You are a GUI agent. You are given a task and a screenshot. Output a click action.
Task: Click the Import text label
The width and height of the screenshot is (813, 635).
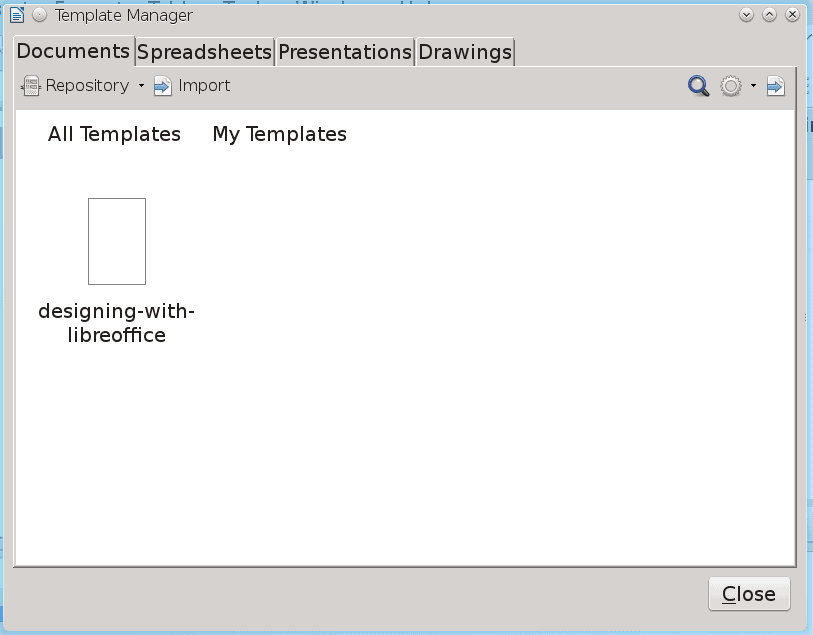pyautogui.click(x=204, y=86)
